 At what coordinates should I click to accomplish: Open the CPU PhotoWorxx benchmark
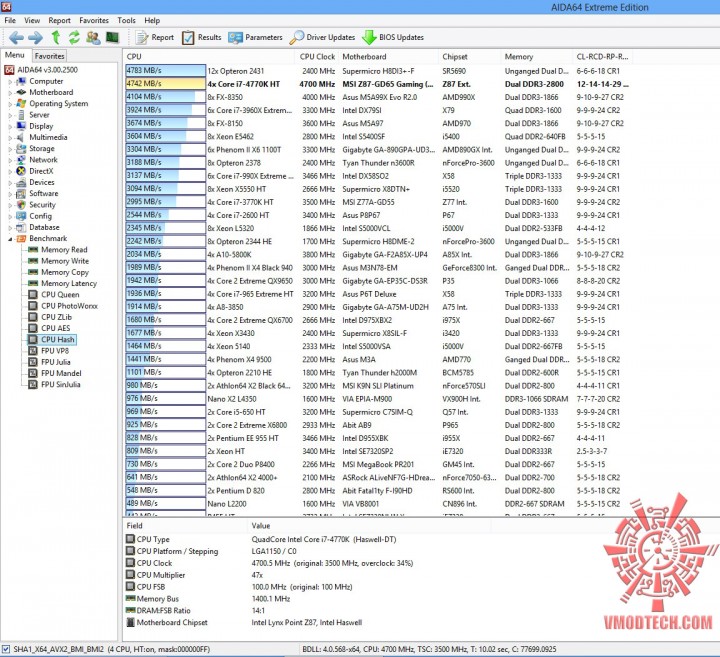(69, 306)
